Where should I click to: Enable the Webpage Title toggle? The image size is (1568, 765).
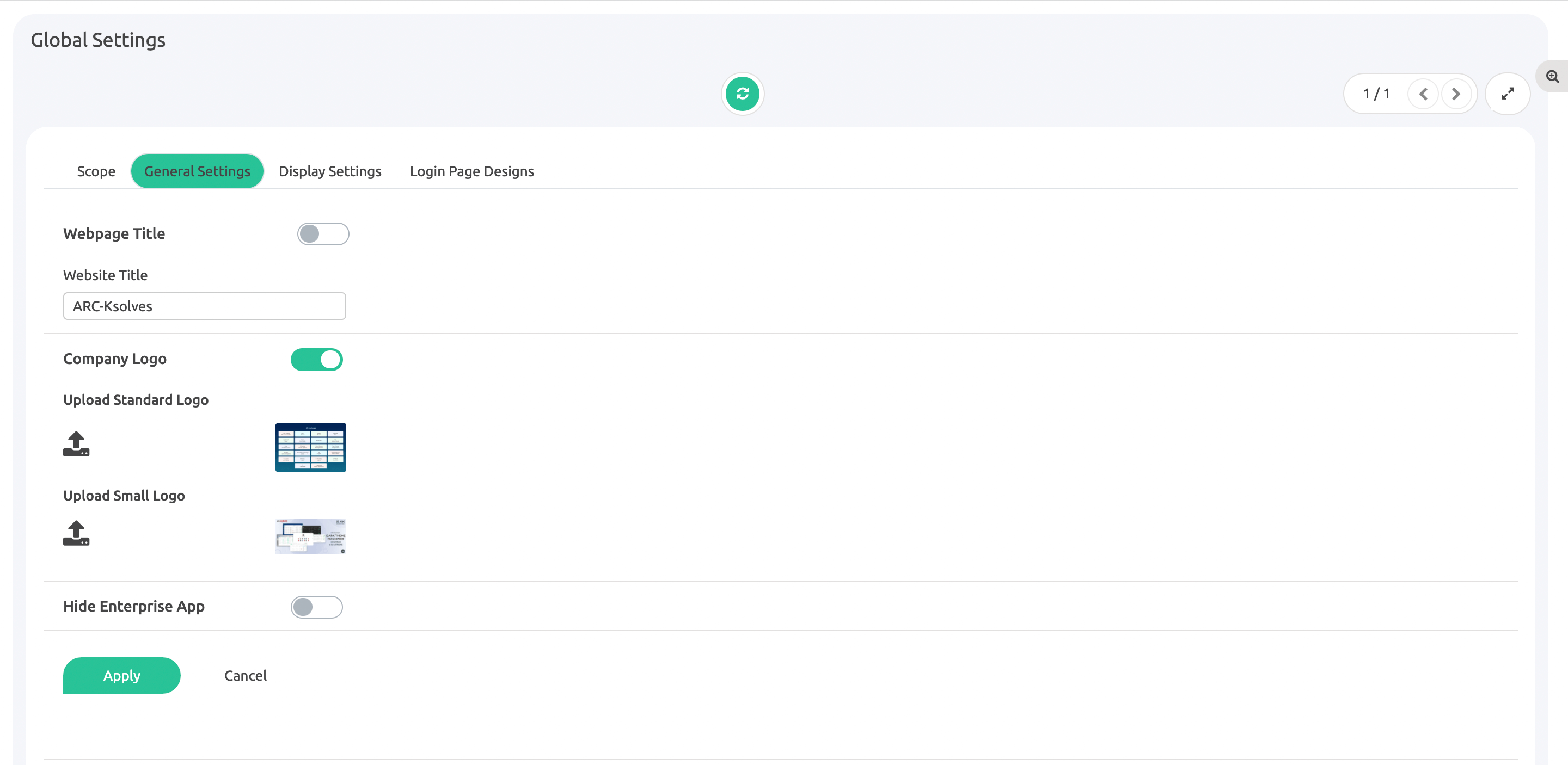323,233
